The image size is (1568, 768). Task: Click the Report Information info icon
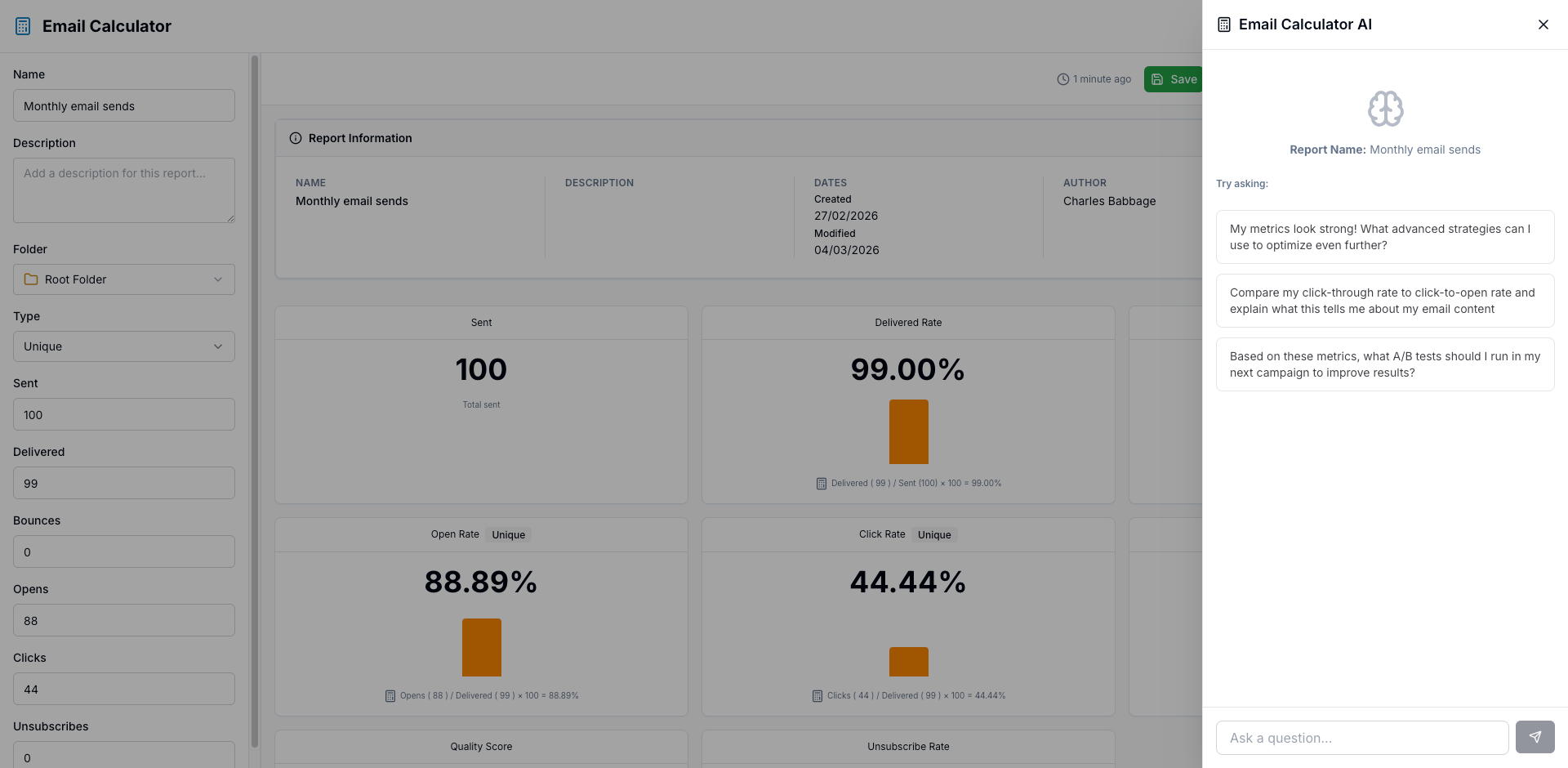[x=296, y=138]
